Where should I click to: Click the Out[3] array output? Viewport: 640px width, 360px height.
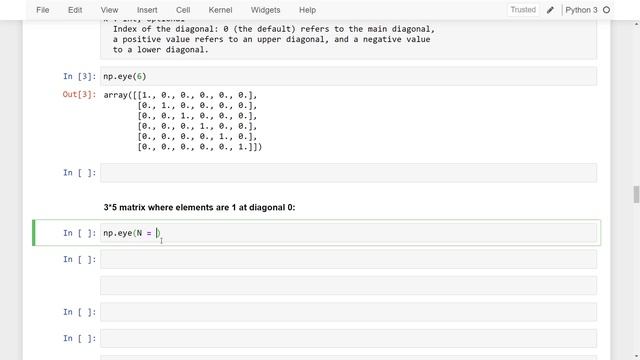pyautogui.click(x=182, y=121)
